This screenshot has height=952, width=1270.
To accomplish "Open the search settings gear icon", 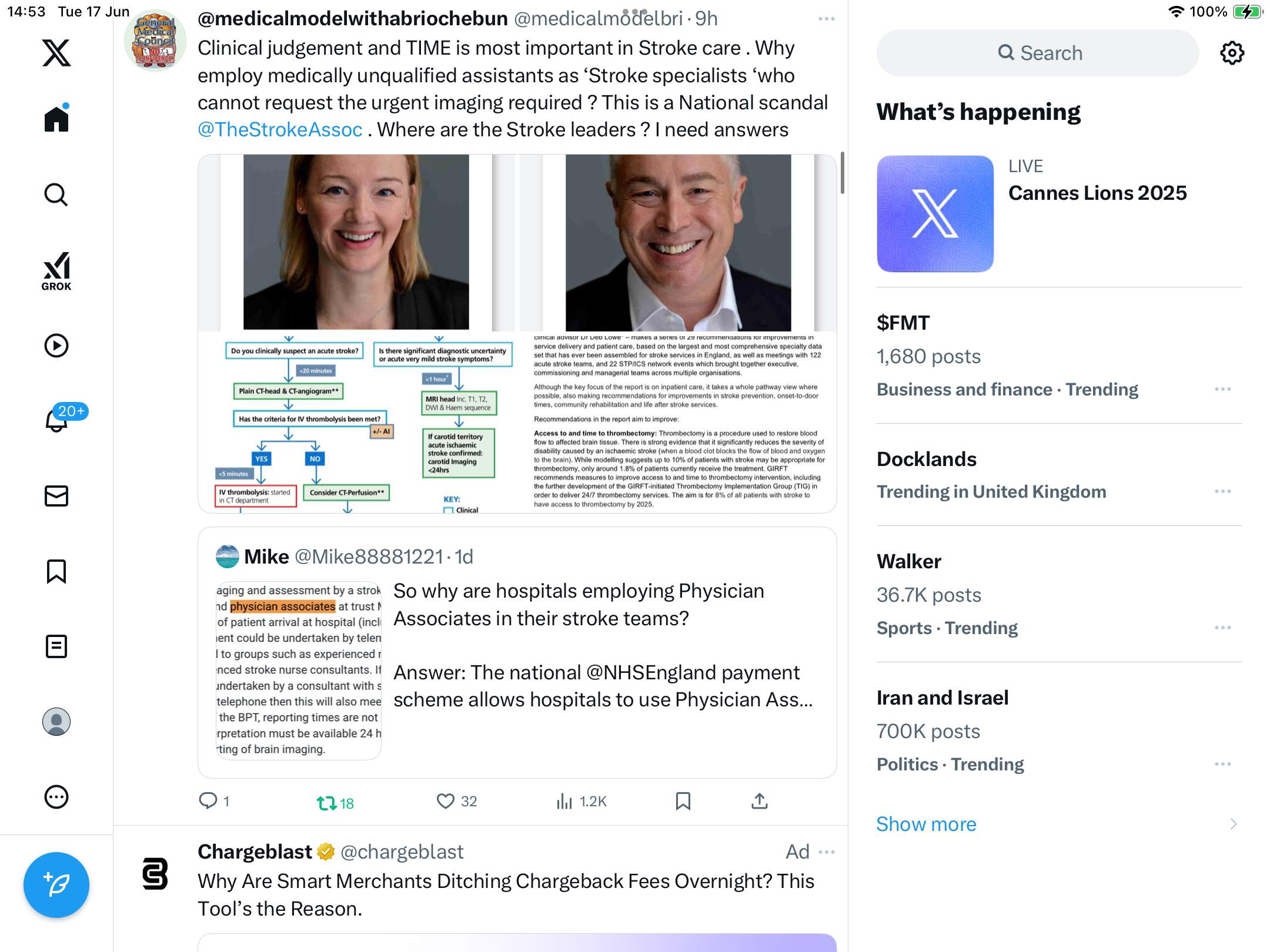I will click(x=1232, y=53).
